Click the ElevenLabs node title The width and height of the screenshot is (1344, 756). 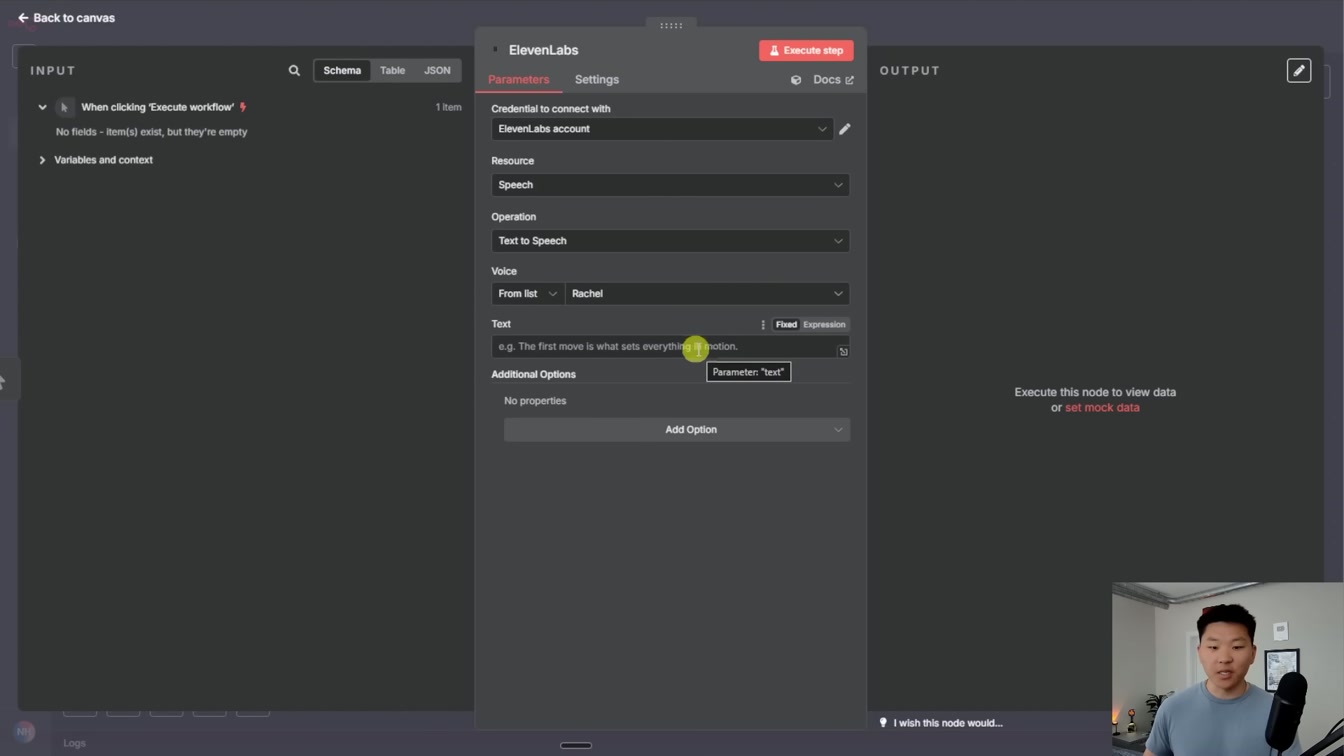(x=543, y=50)
